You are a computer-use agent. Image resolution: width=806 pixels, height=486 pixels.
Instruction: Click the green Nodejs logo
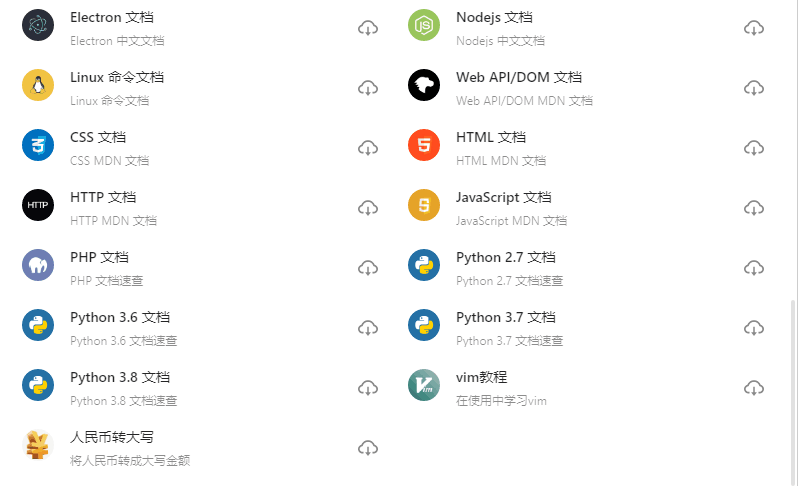coord(424,25)
